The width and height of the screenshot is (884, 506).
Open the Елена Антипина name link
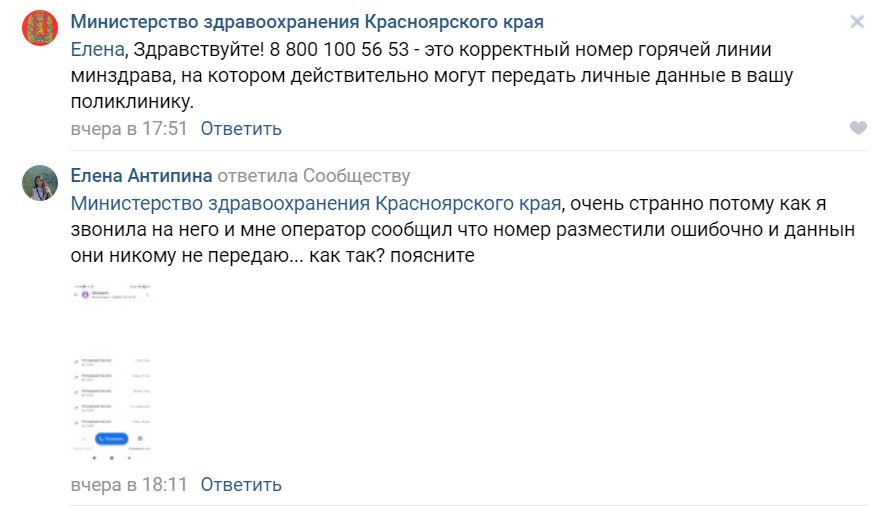141,176
